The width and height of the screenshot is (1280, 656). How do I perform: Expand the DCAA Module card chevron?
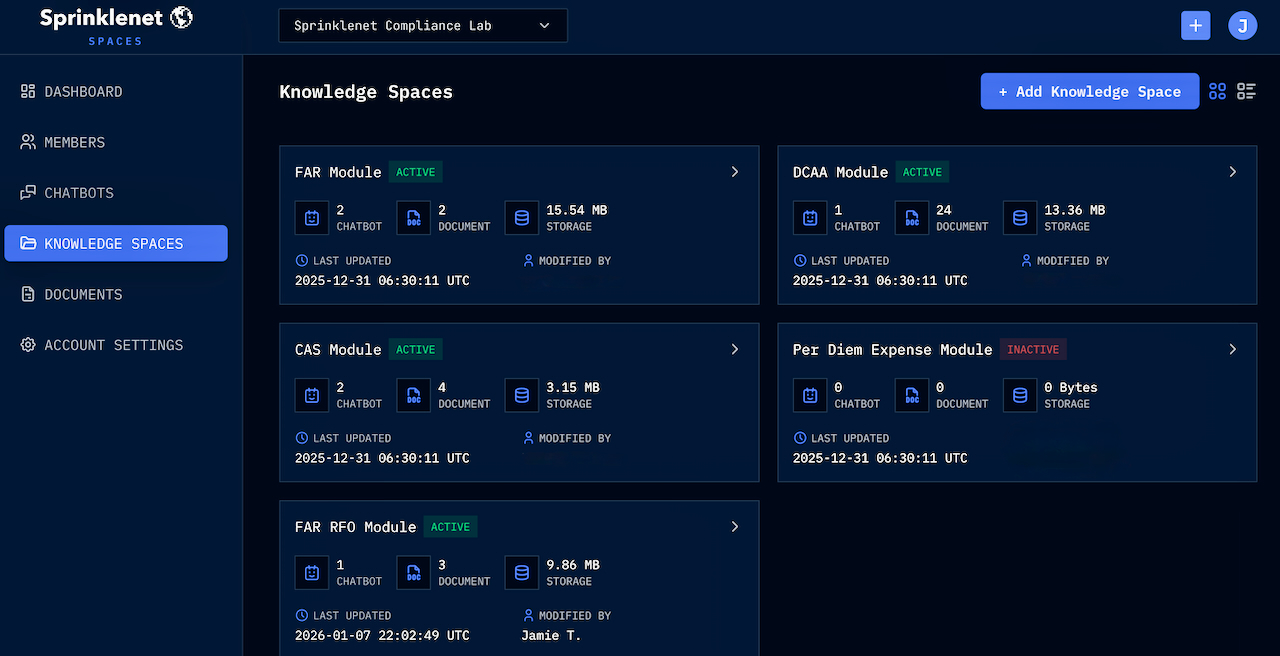(1233, 172)
